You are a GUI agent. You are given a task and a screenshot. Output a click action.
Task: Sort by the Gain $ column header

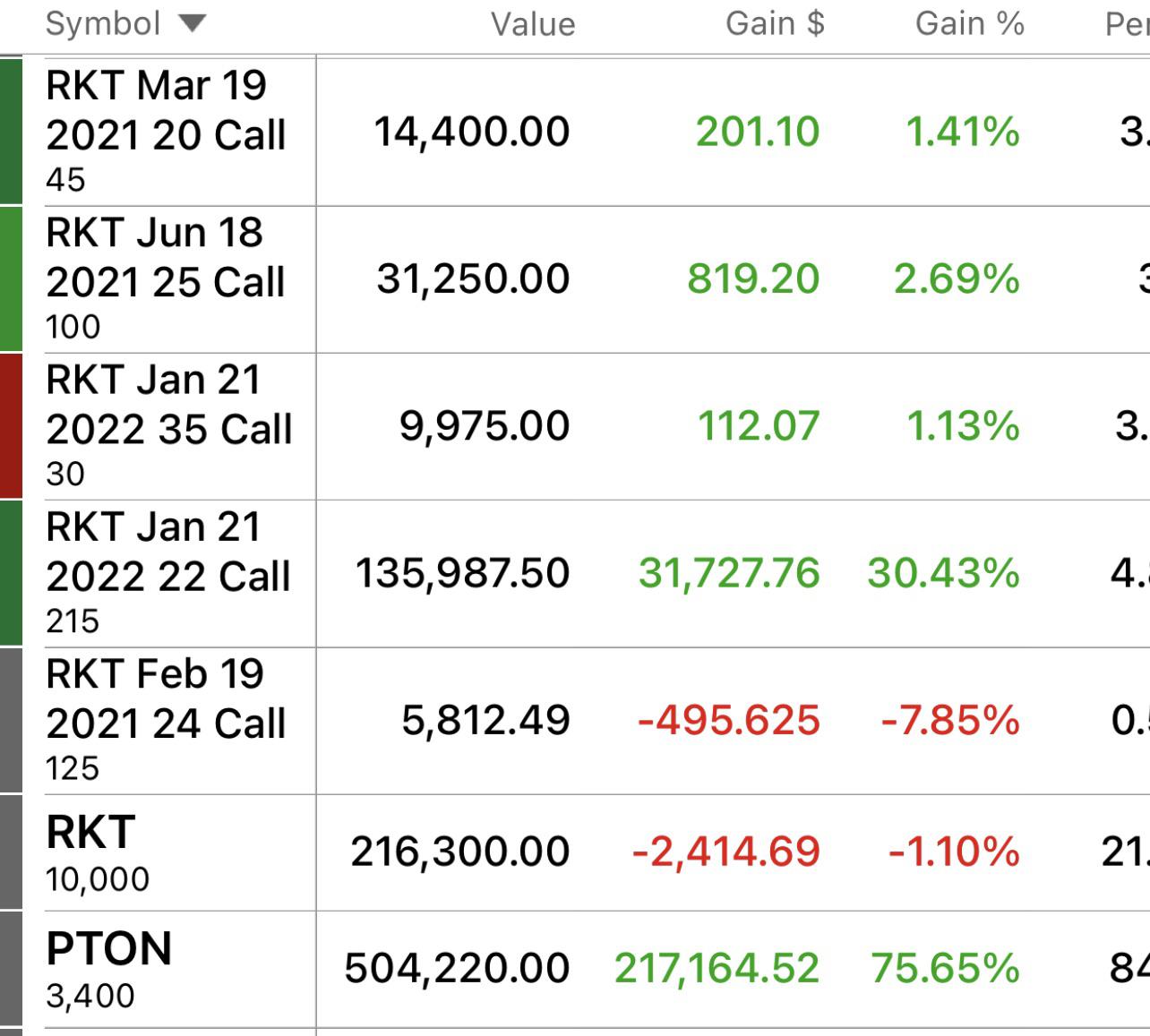pyautogui.click(x=775, y=24)
